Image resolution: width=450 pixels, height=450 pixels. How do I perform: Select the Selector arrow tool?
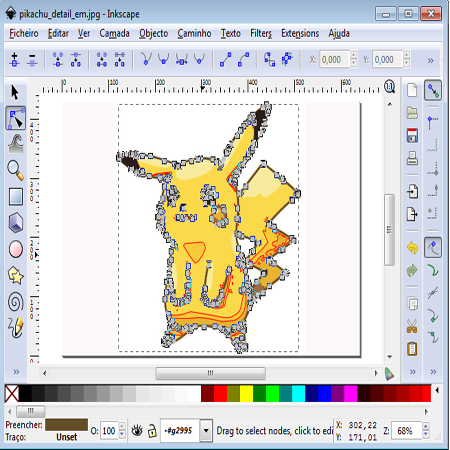pyautogui.click(x=15, y=92)
